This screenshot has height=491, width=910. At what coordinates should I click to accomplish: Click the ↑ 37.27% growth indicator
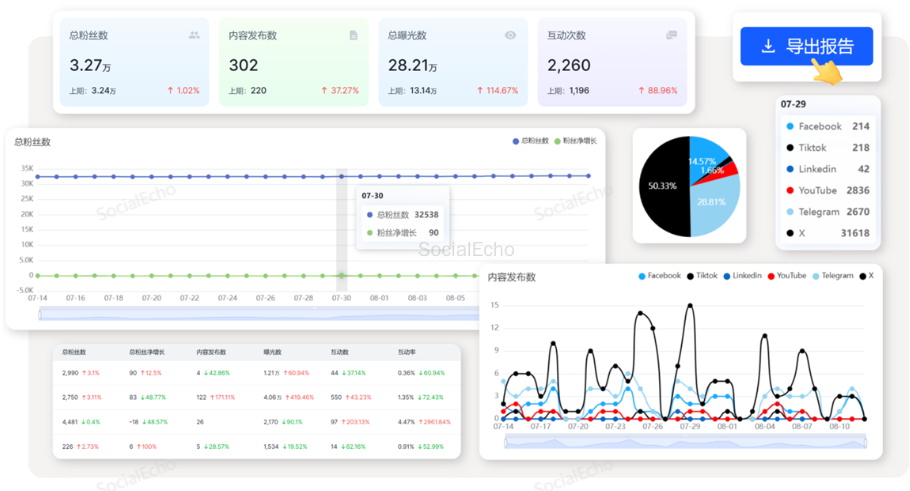tap(340, 91)
